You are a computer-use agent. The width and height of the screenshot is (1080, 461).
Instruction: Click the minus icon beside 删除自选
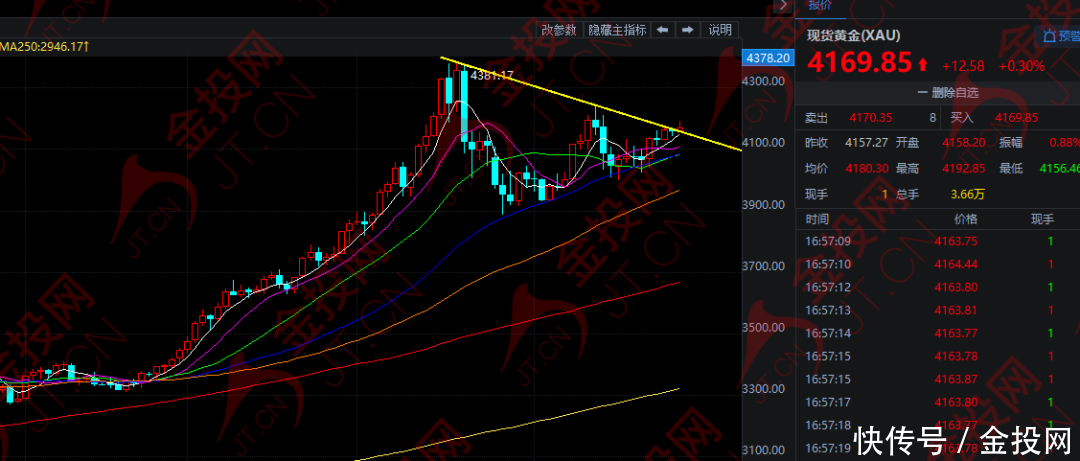[922, 93]
